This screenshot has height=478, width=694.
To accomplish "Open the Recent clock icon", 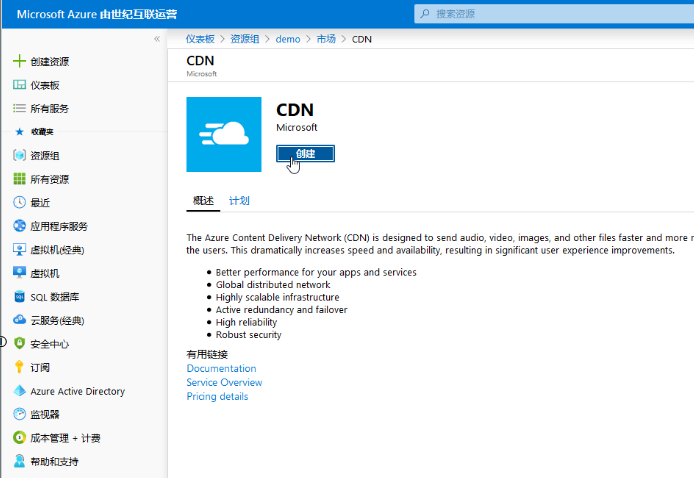I will pyautogui.click(x=19, y=202).
